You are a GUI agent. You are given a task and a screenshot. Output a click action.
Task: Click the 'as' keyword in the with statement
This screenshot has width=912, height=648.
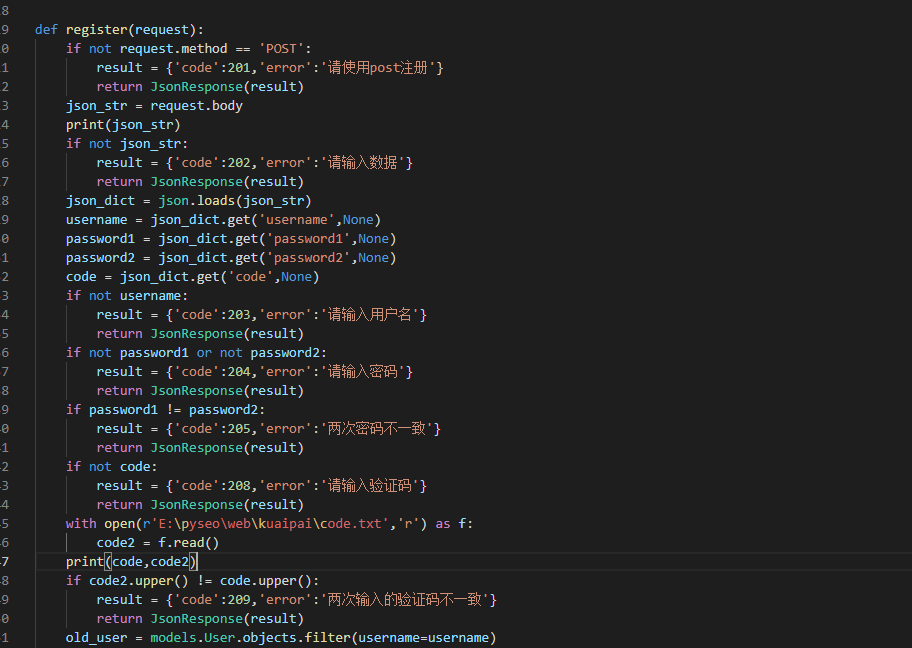point(443,524)
